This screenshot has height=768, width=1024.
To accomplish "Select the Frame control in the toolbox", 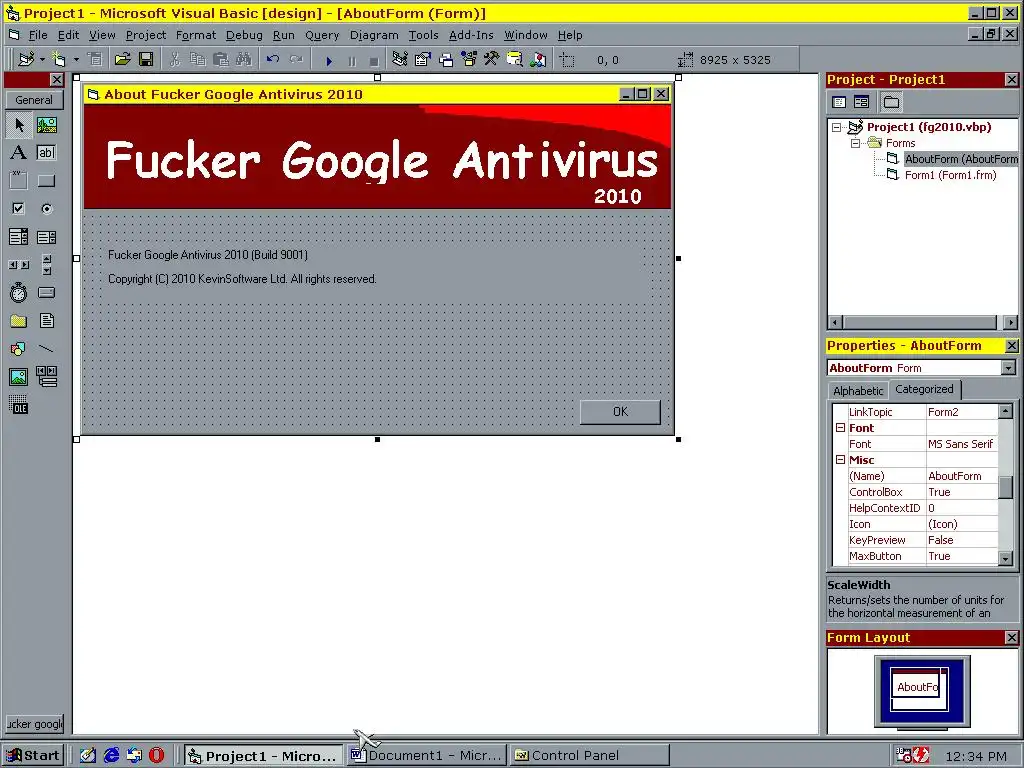I will point(19,181).
